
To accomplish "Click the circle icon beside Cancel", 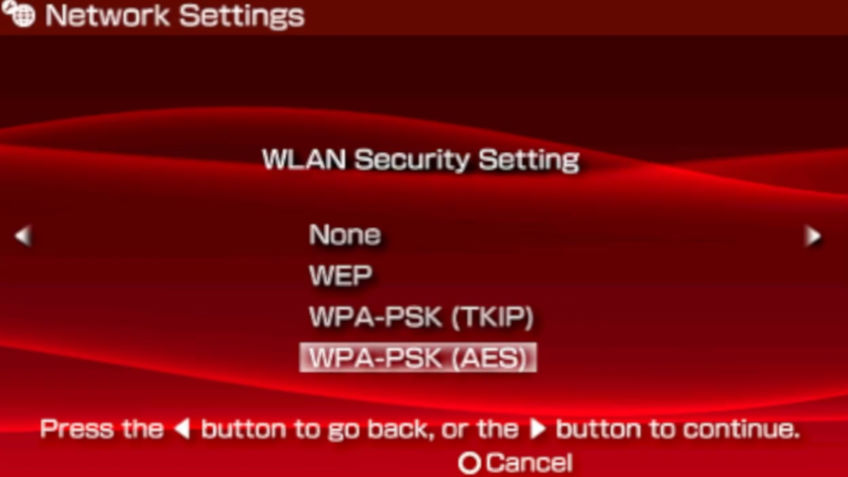I will point(469,463).
